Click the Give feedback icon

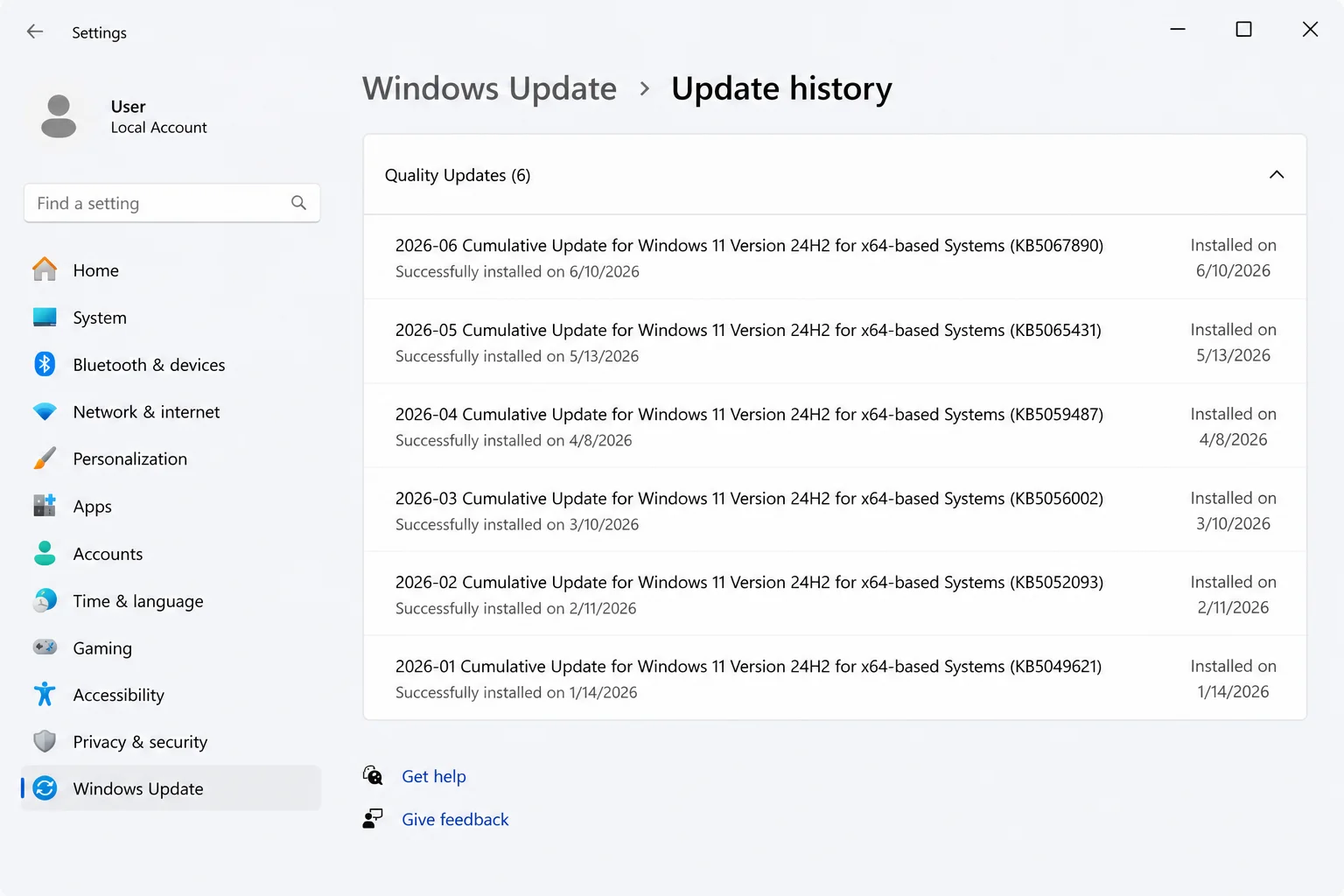[x=373, y=818]
